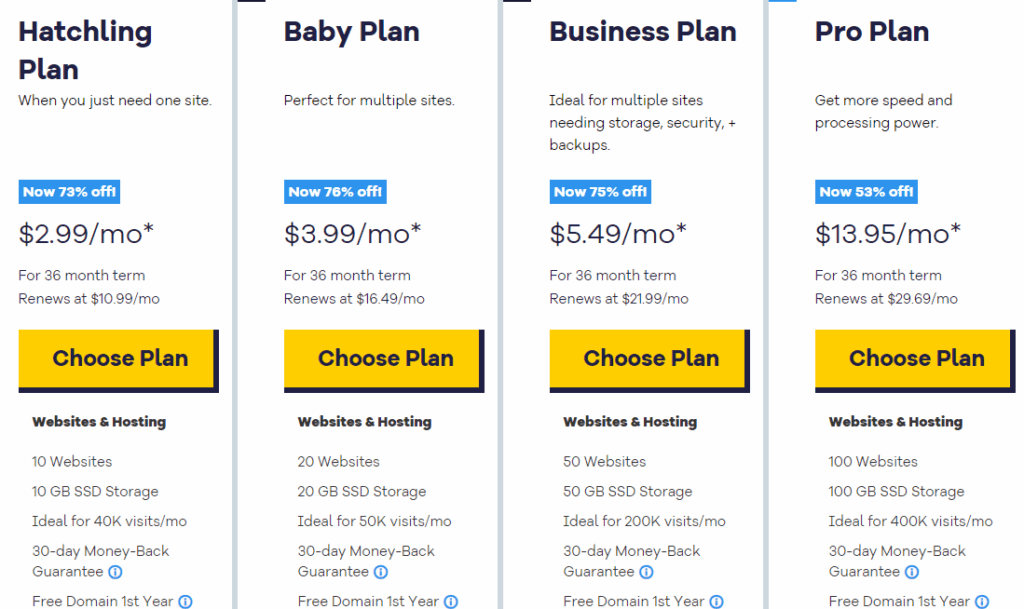Click the Business Plan heading
The image size is (1024, 609).
(643, 32)
